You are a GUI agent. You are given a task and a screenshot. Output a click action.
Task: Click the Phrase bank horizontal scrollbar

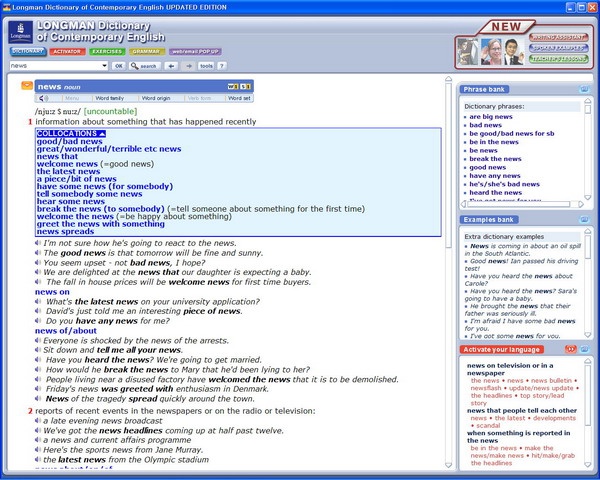[x=518, y=204]
